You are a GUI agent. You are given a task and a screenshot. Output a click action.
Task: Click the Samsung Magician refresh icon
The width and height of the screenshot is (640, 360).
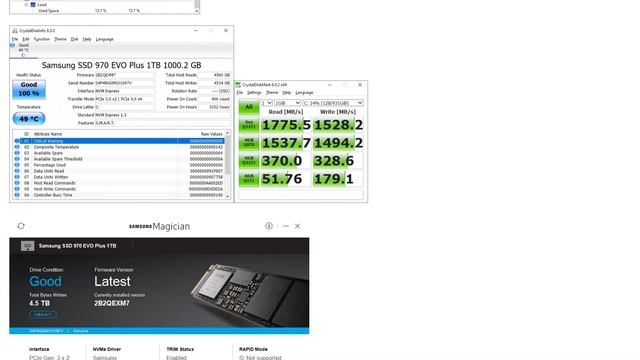[x=21, y=226]
